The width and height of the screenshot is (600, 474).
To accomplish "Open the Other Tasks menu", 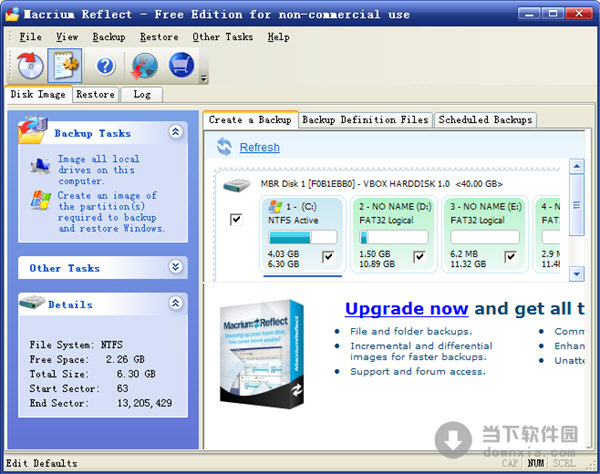I will click(223, 37).
